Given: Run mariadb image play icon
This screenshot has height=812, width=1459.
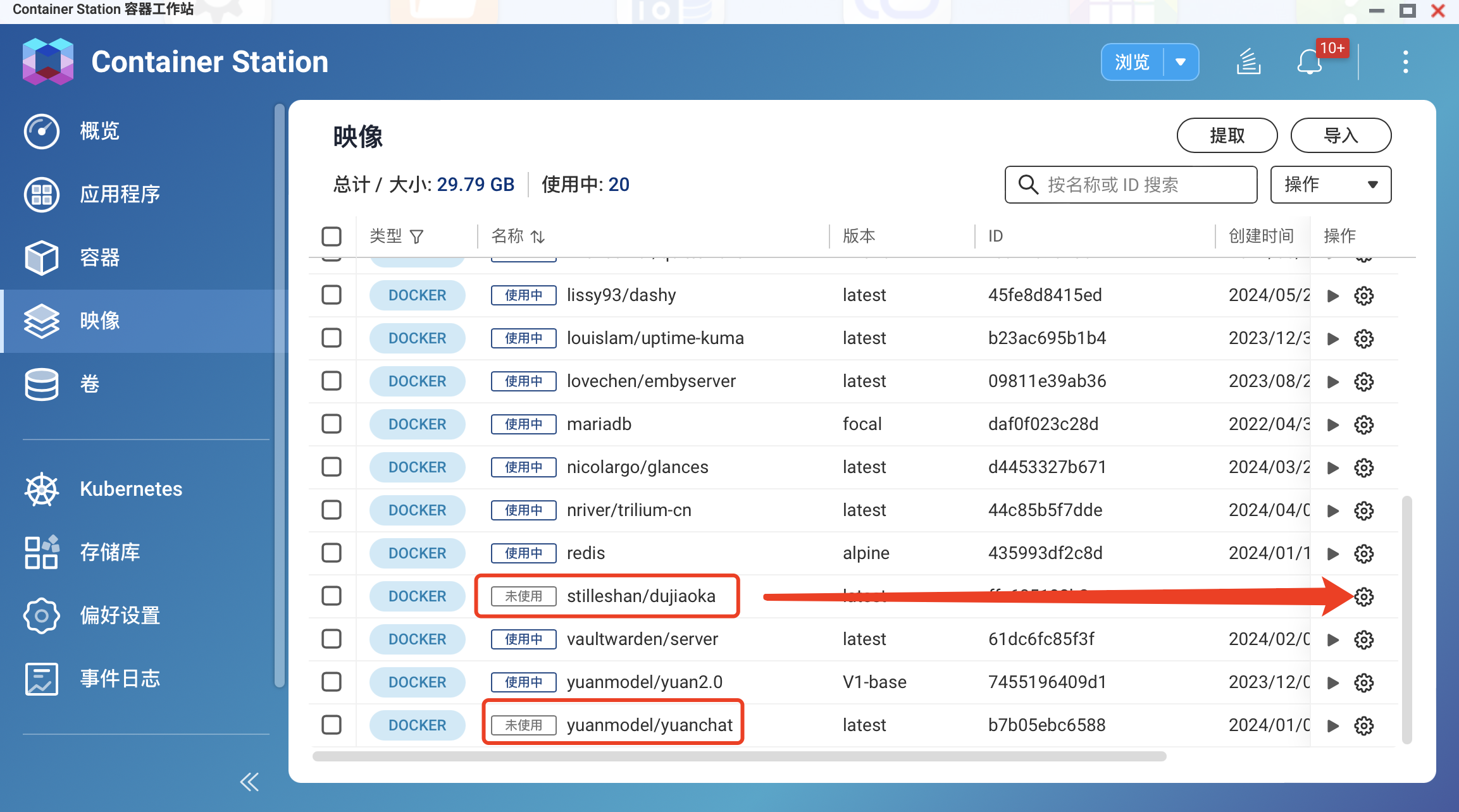Looking at the screenshot, I should (1333, 424).
